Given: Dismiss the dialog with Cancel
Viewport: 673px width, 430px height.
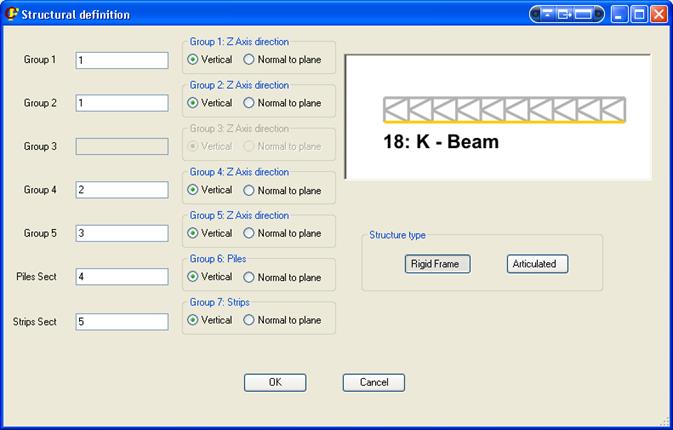Looking at the screenshot, I should pos(374,382).
